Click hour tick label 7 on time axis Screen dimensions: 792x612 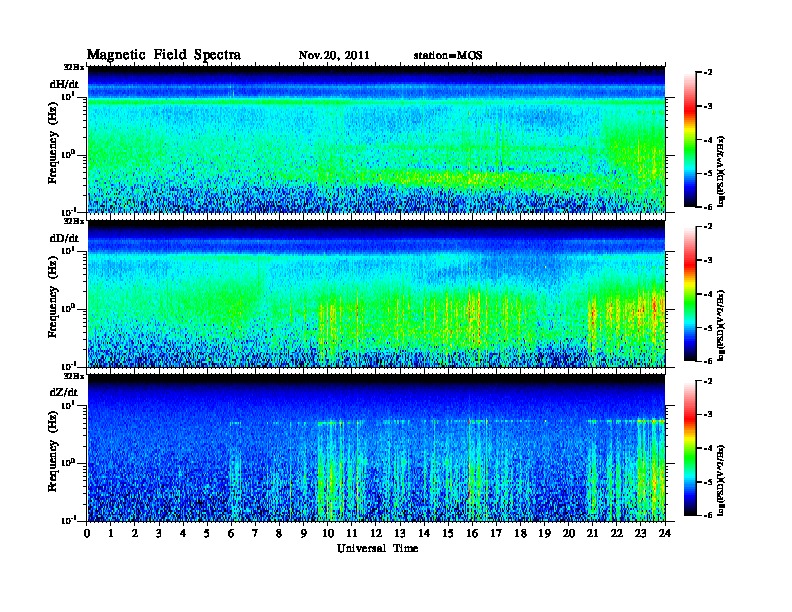tap(255, 534)
